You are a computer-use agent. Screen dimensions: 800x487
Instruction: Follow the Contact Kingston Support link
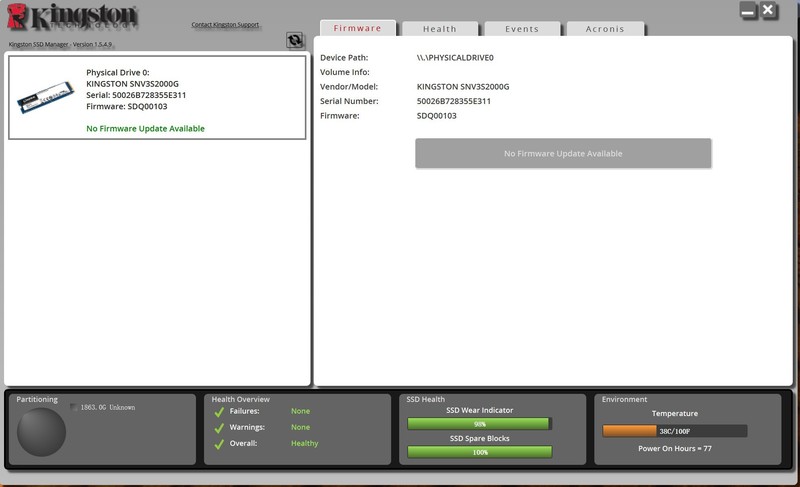[225, 24]
